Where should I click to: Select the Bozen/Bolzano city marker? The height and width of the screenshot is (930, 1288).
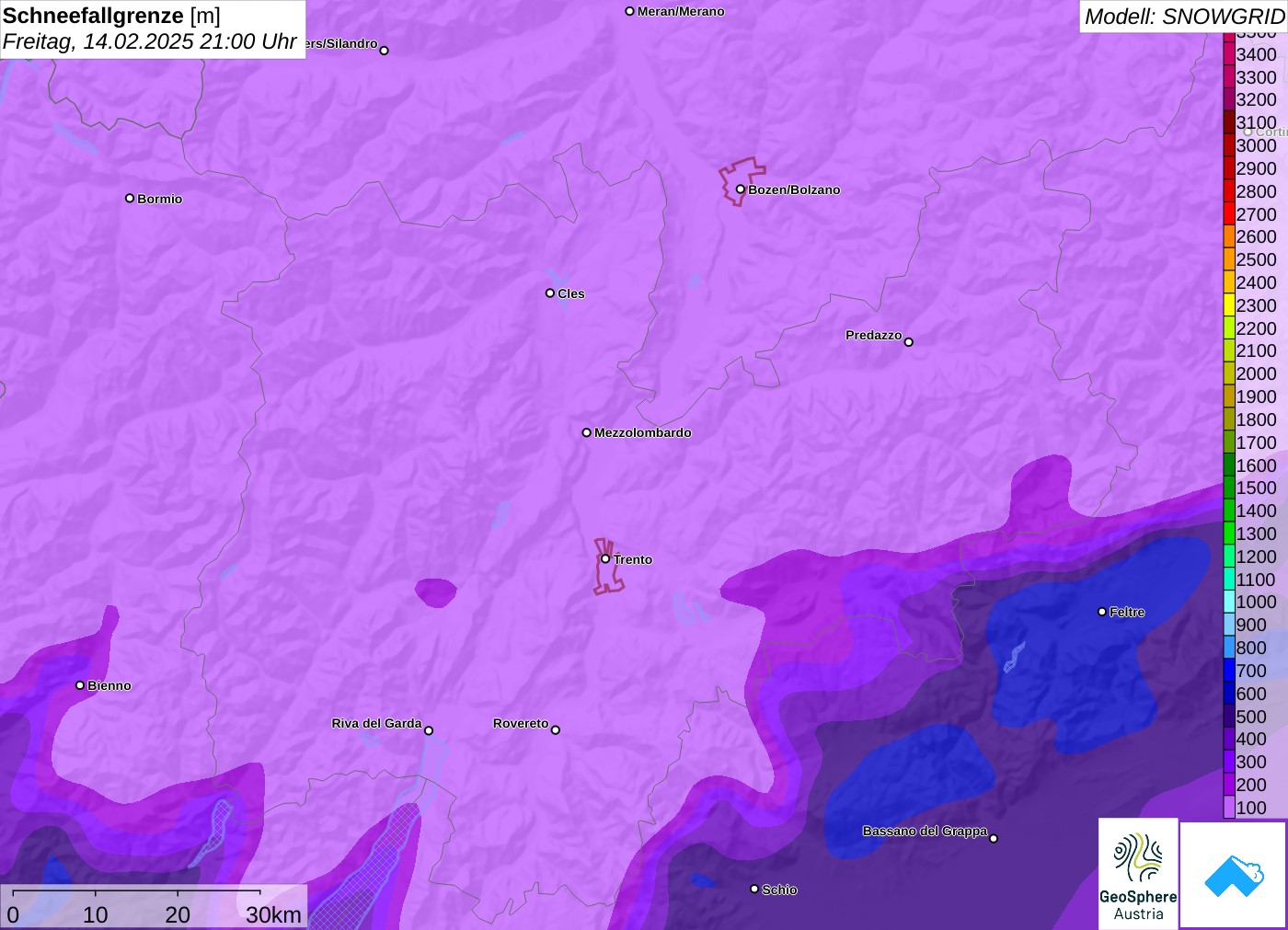coord(741,189)
